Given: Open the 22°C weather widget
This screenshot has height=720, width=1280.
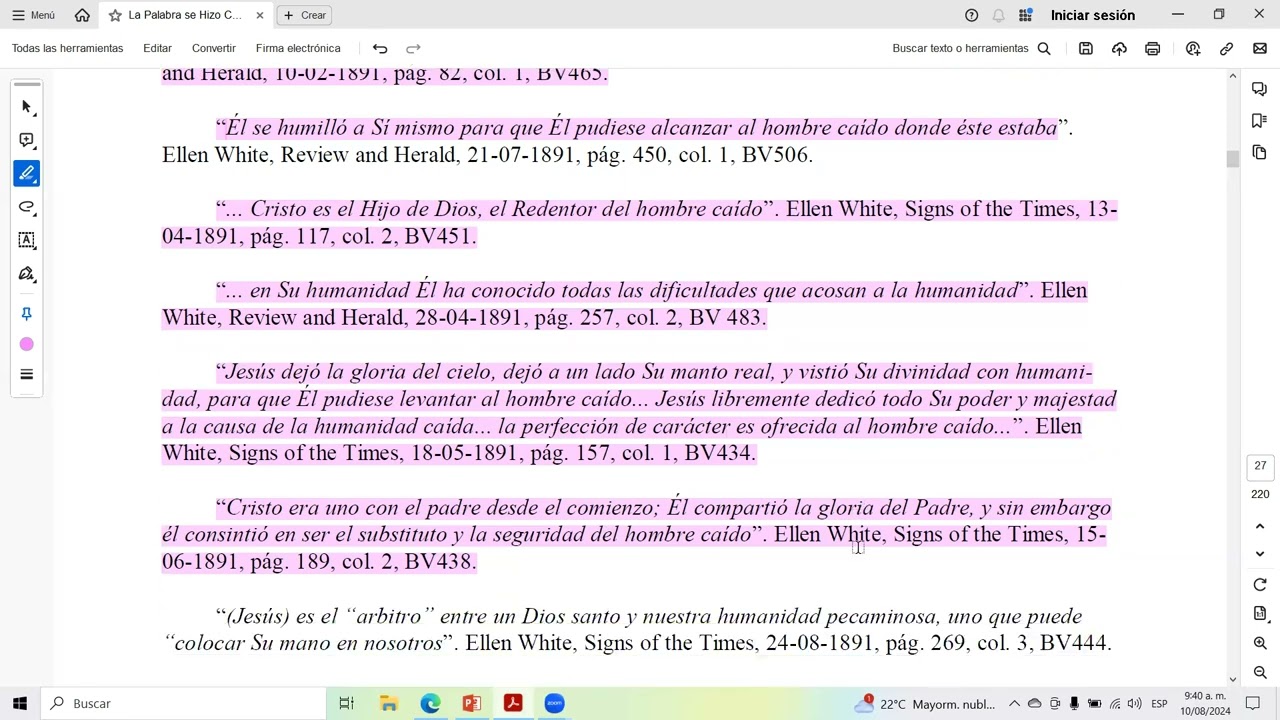Looking at the screenshot, I should point(924,704).
